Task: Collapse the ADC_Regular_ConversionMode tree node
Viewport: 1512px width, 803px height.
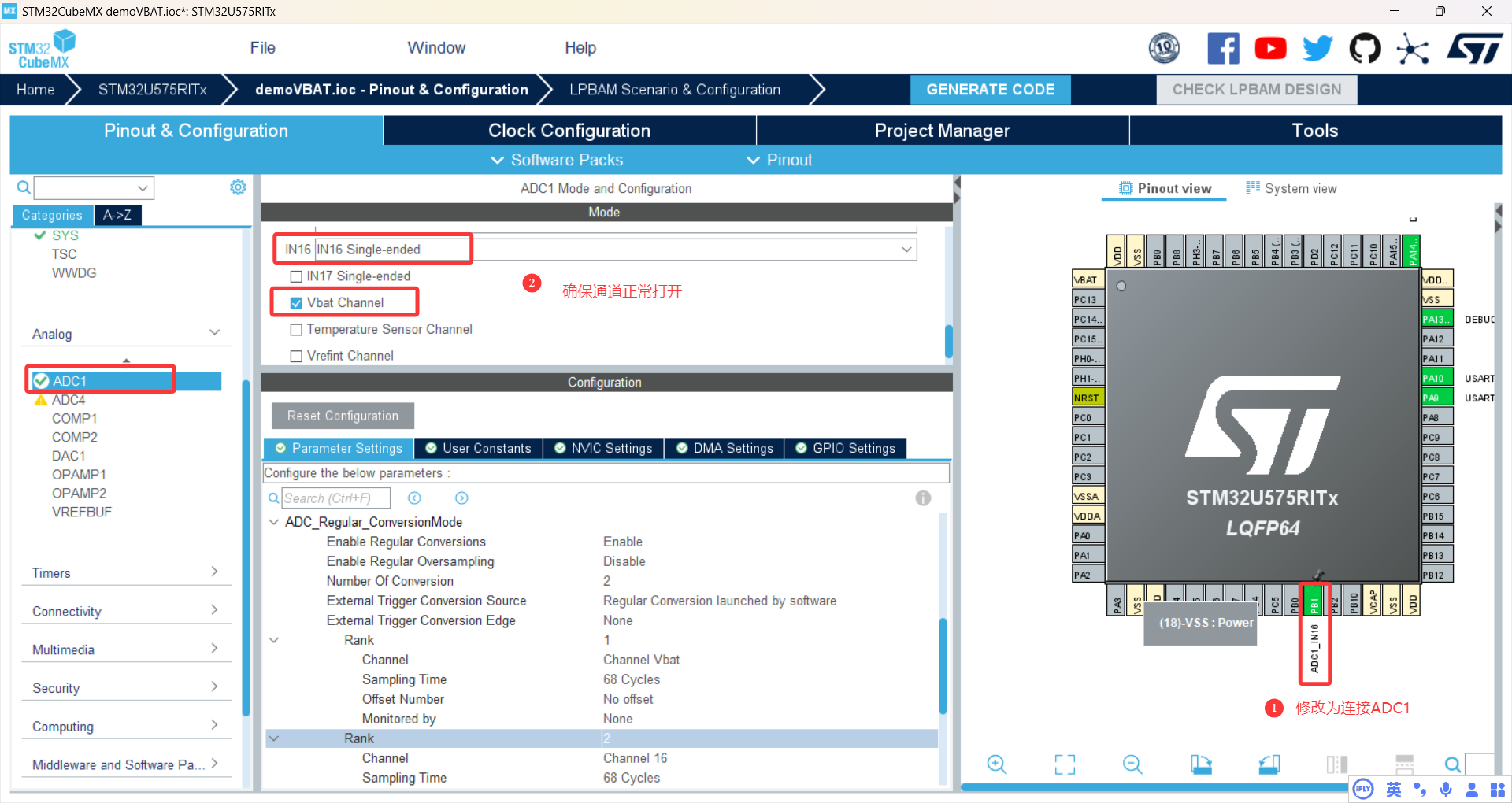Action: pos(274,522)
